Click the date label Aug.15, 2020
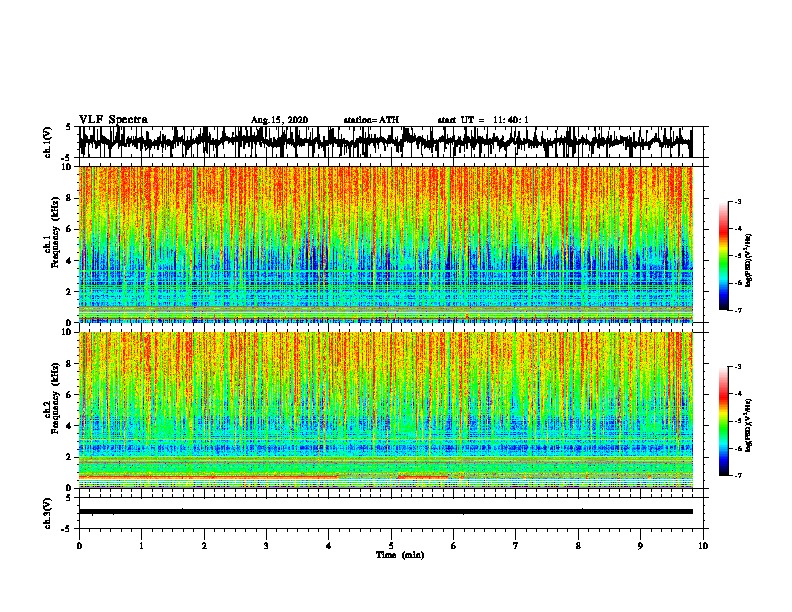The height and width of the screenshot is (612, 792). coord(279,120)
